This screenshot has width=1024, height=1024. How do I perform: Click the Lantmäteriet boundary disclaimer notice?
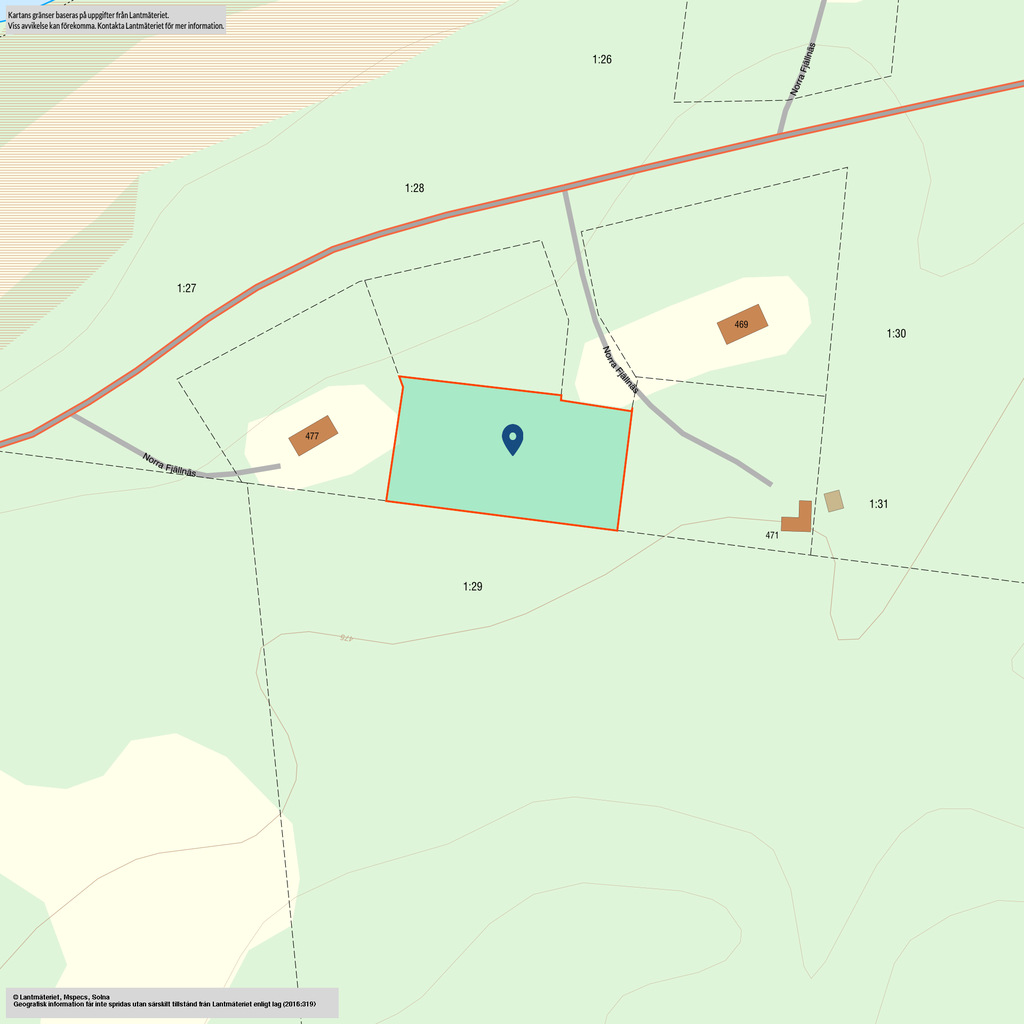[115, 21]
